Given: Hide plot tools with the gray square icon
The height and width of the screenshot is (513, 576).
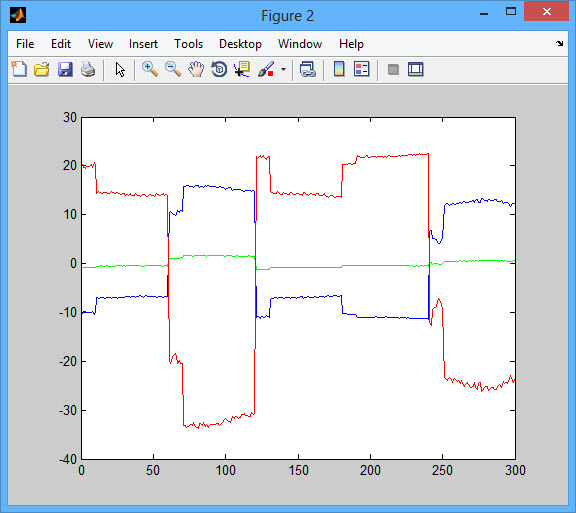Looking at the screenshot, I should [x=393, y=69].
